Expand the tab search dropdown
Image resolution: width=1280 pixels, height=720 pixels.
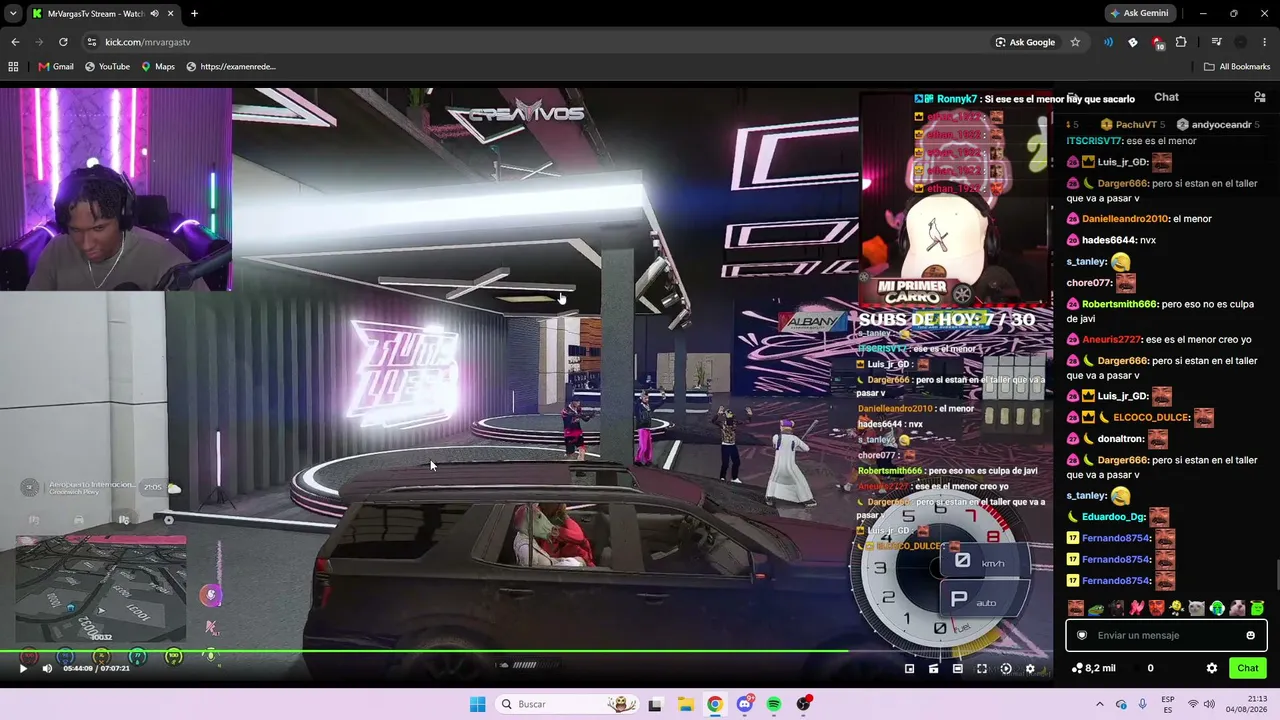(13, 13)
